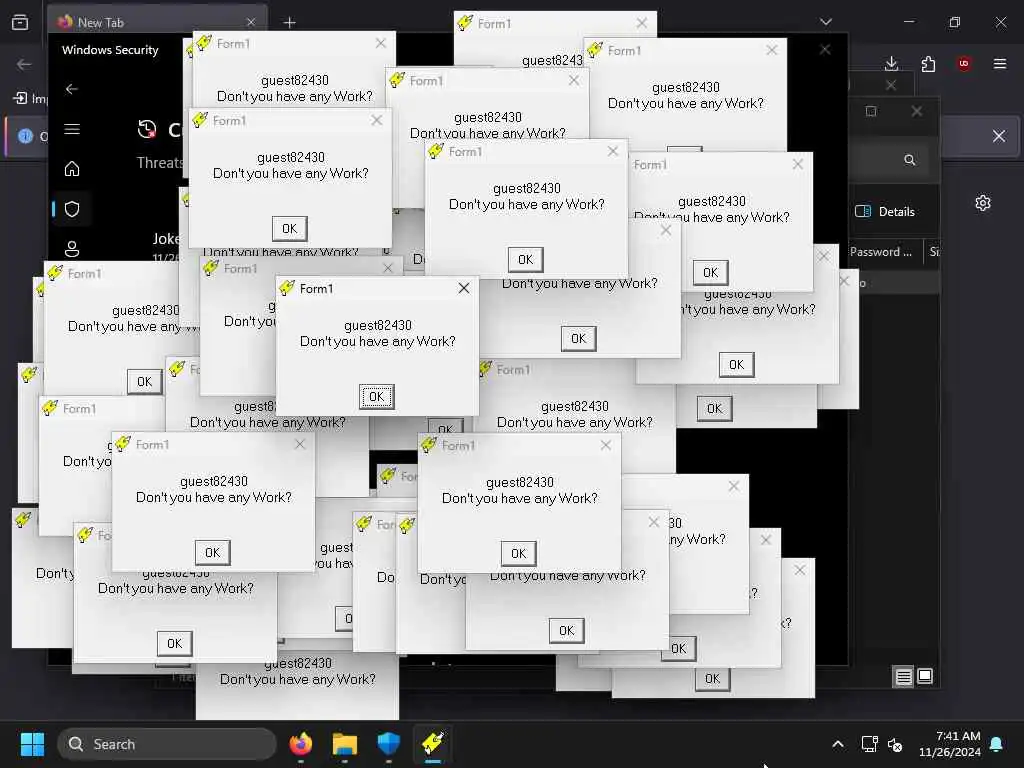This screenshot has width=1024, height=768.
Task: Select Virus & threat protection shield icon
Action: point(72,209)
